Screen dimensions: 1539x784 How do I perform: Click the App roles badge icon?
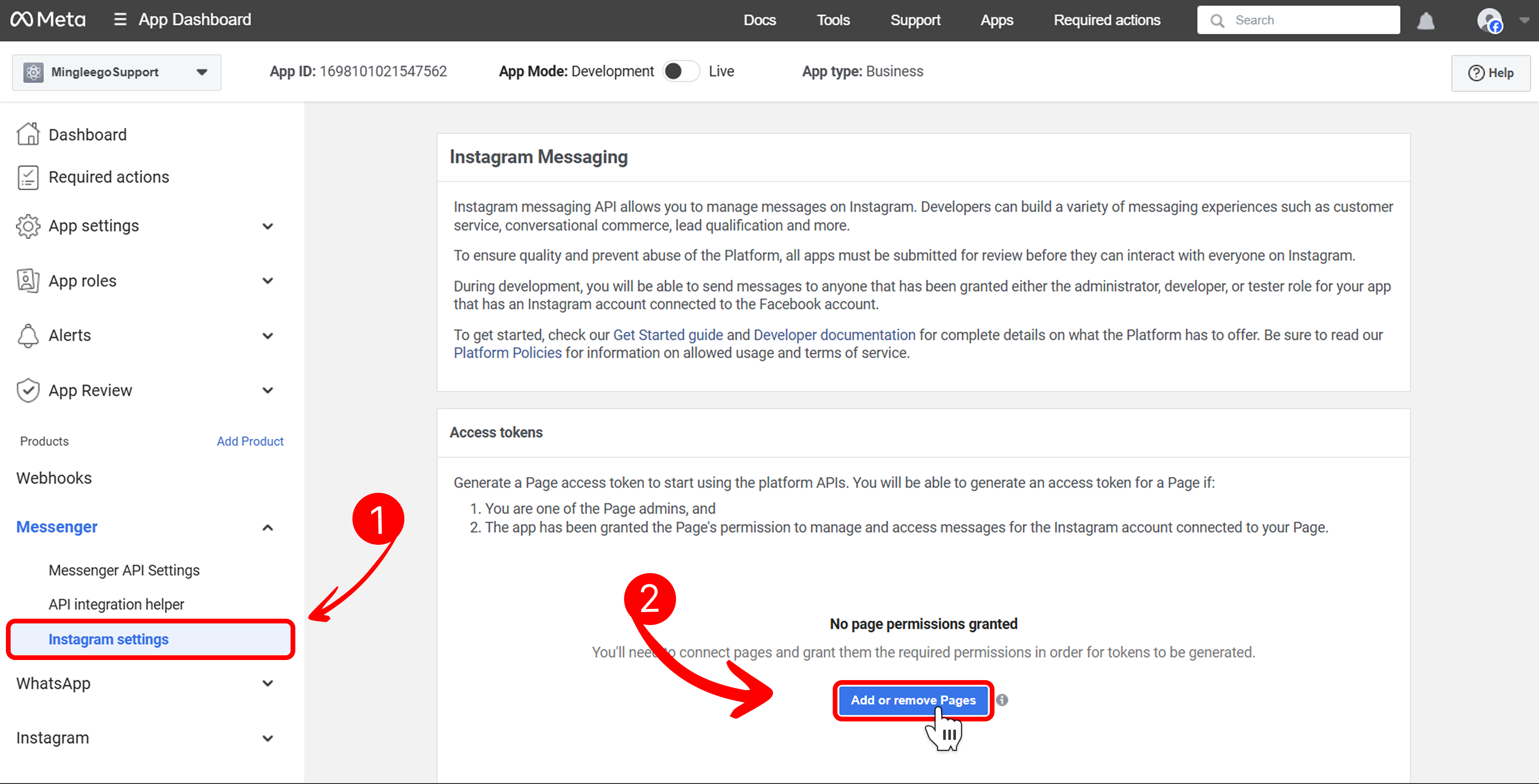click(x=28, y=281)
